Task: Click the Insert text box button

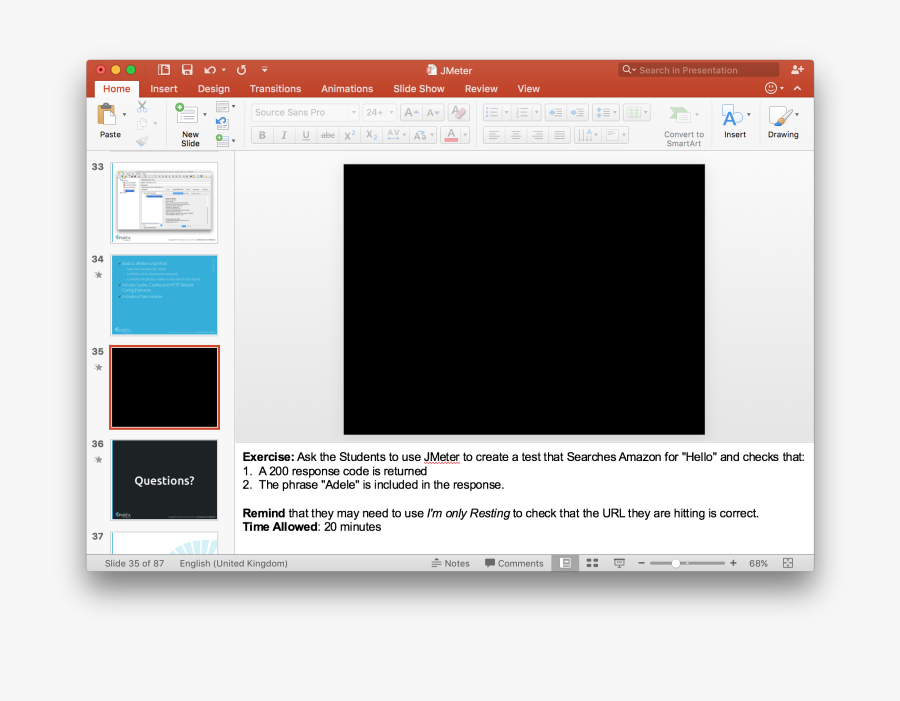Action: (735, 120)
